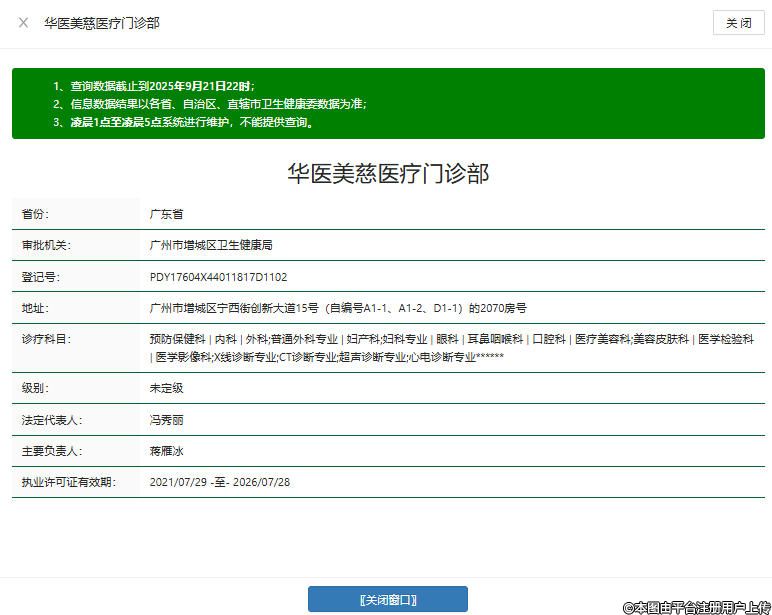Screen dimensions: 772x615
Task: Click the clinic address text
Action: tap(337, 308)
